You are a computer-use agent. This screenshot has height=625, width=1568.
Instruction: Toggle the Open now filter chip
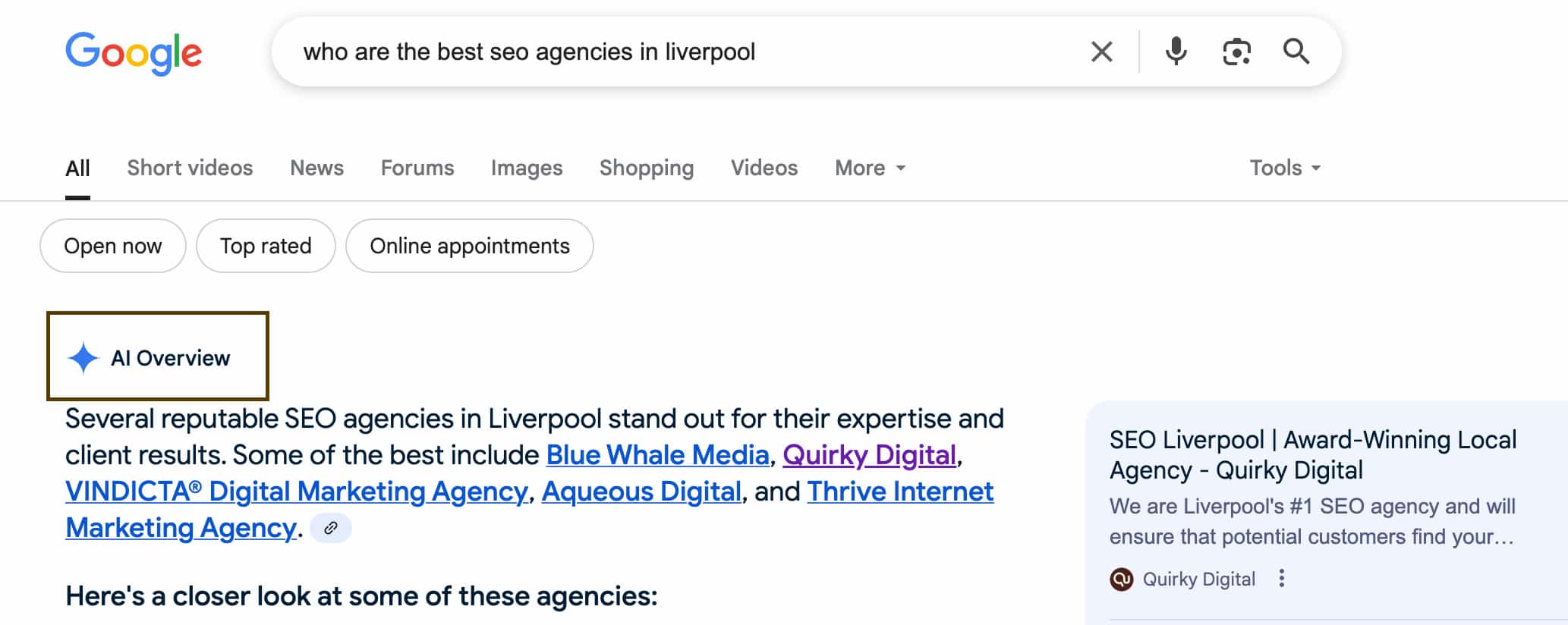pos(113,246)
